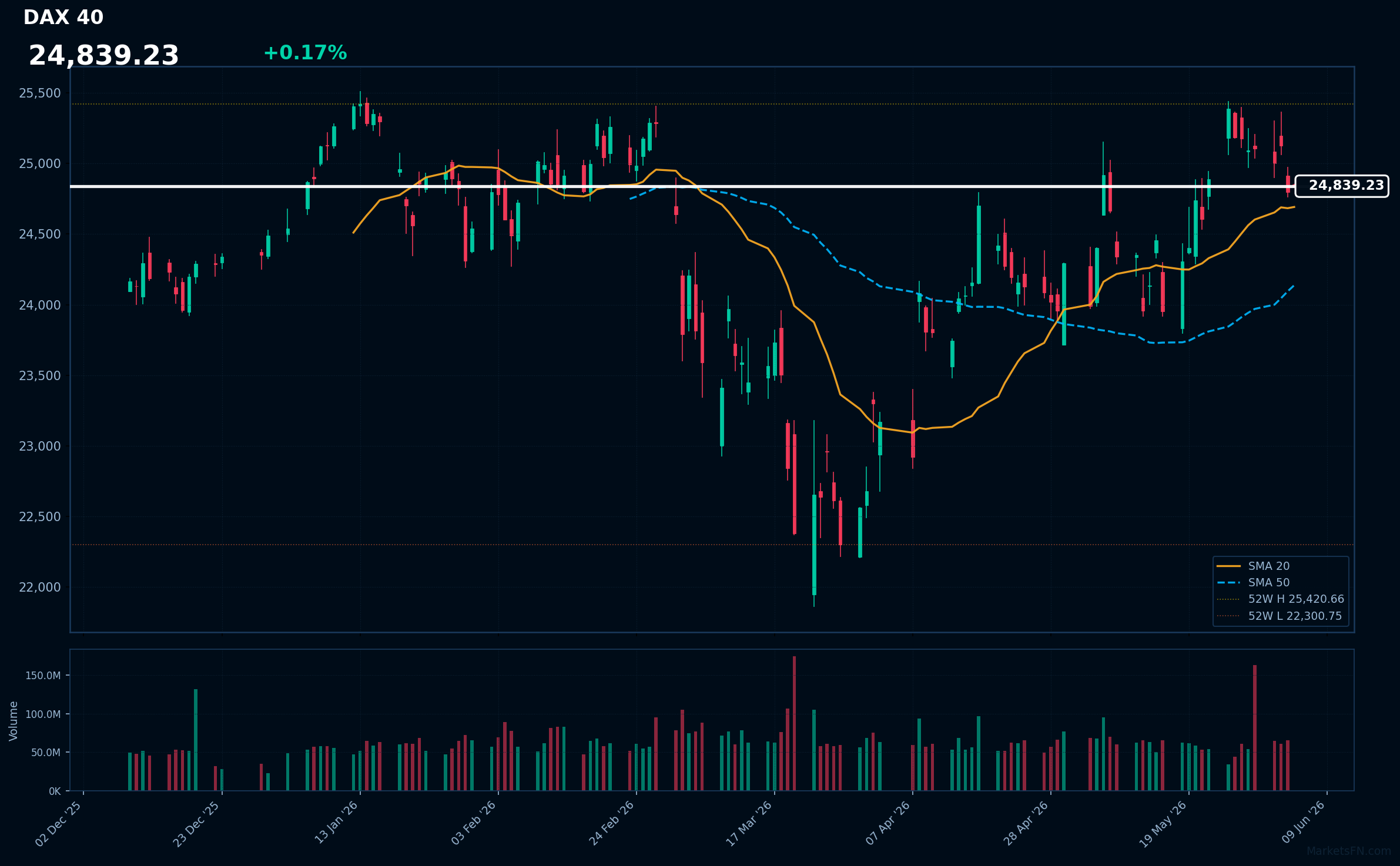This screenshot has width=1400, height=866.
Task: Click the large headline price 24,839.23
Action: click(x=103, y=56)
